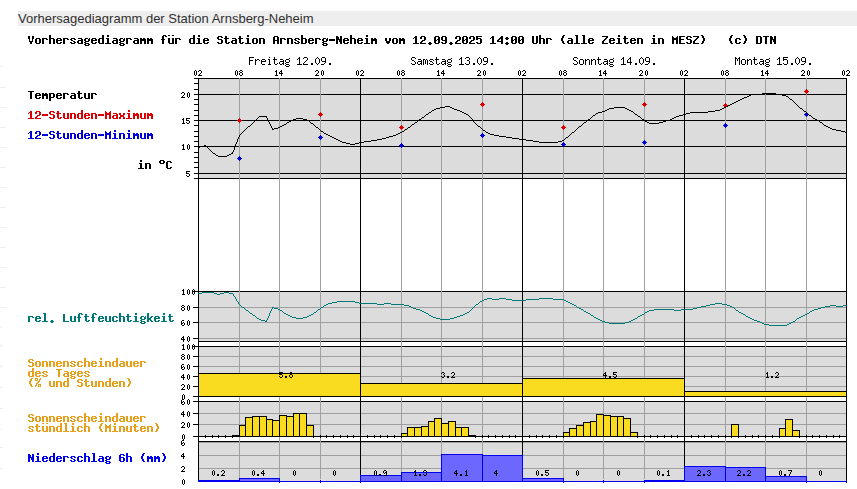Select the red 12-Stunden-Maximum legend label
This screenshot has height=489, width=857.
[x=90, y=115]
